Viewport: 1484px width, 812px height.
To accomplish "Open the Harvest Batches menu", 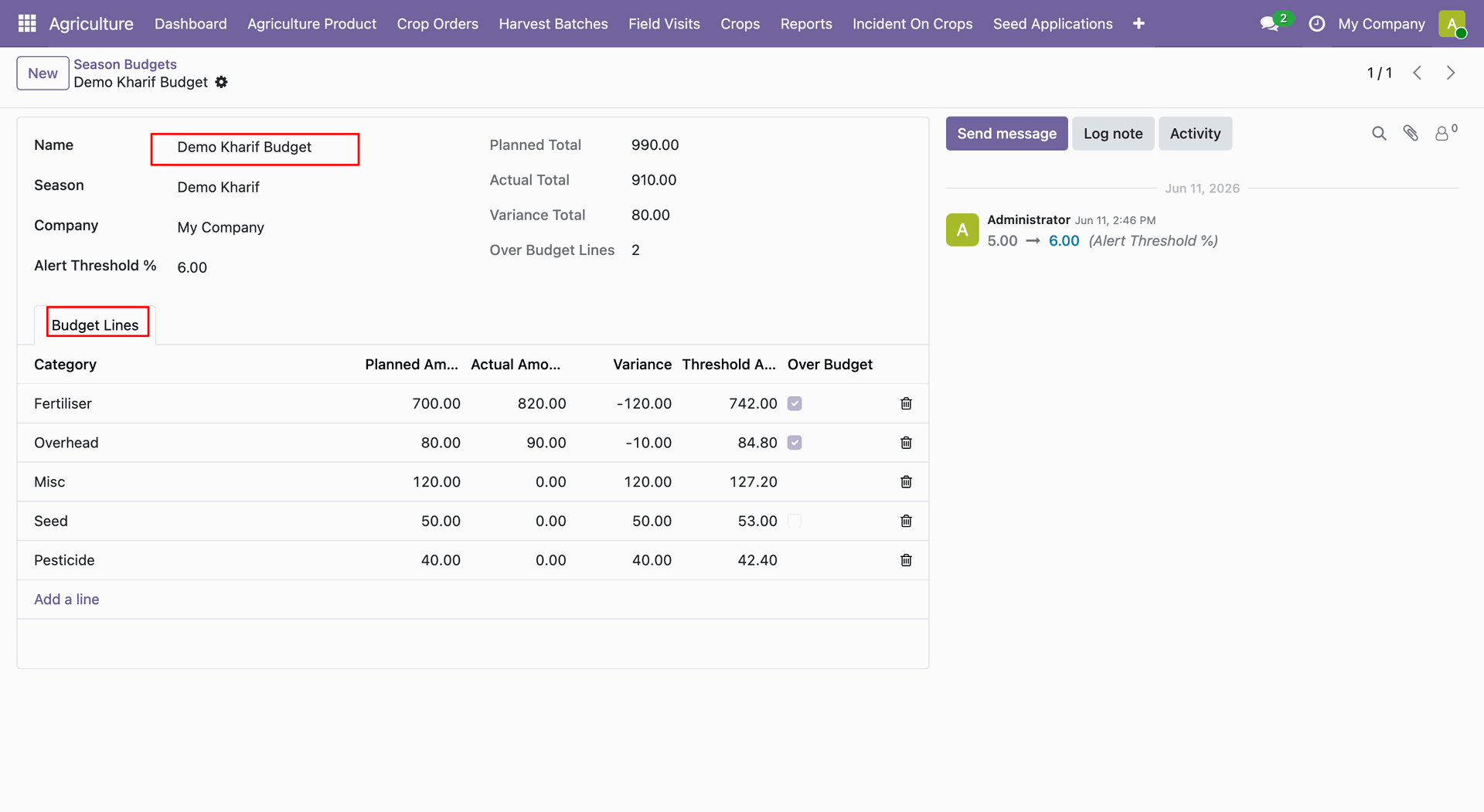I will pyautogui.click(x=553, y=24).
